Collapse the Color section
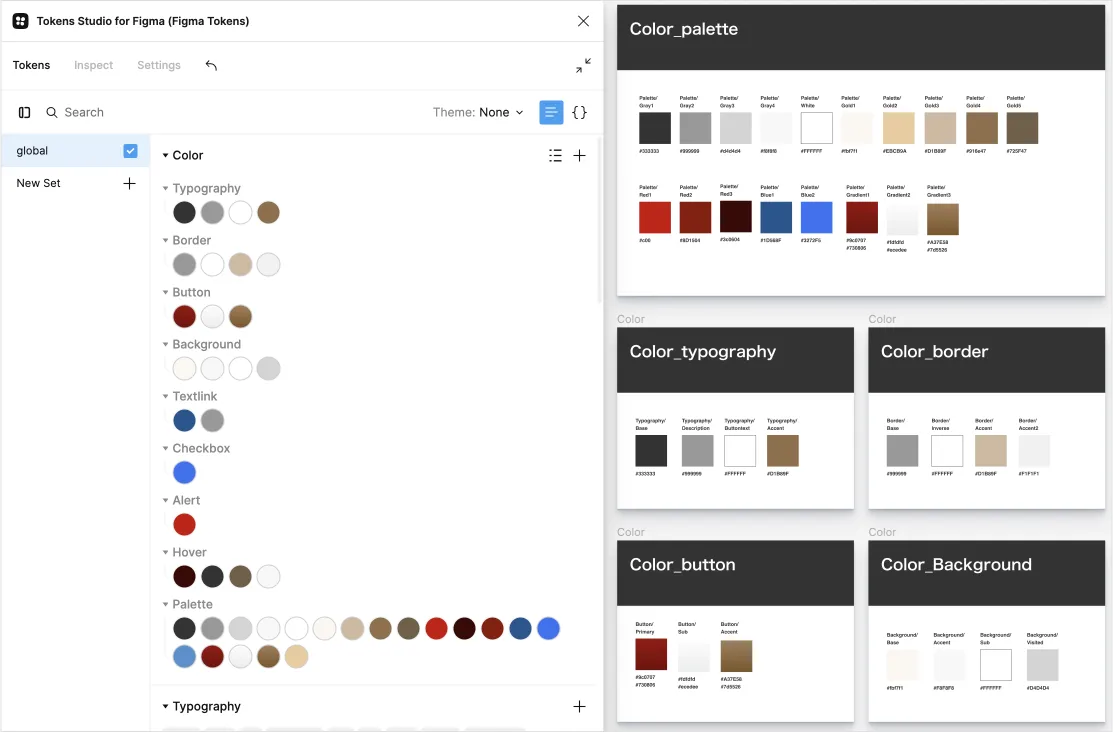The height and width of the screenshot is (732, 1113). coord(166,156)
